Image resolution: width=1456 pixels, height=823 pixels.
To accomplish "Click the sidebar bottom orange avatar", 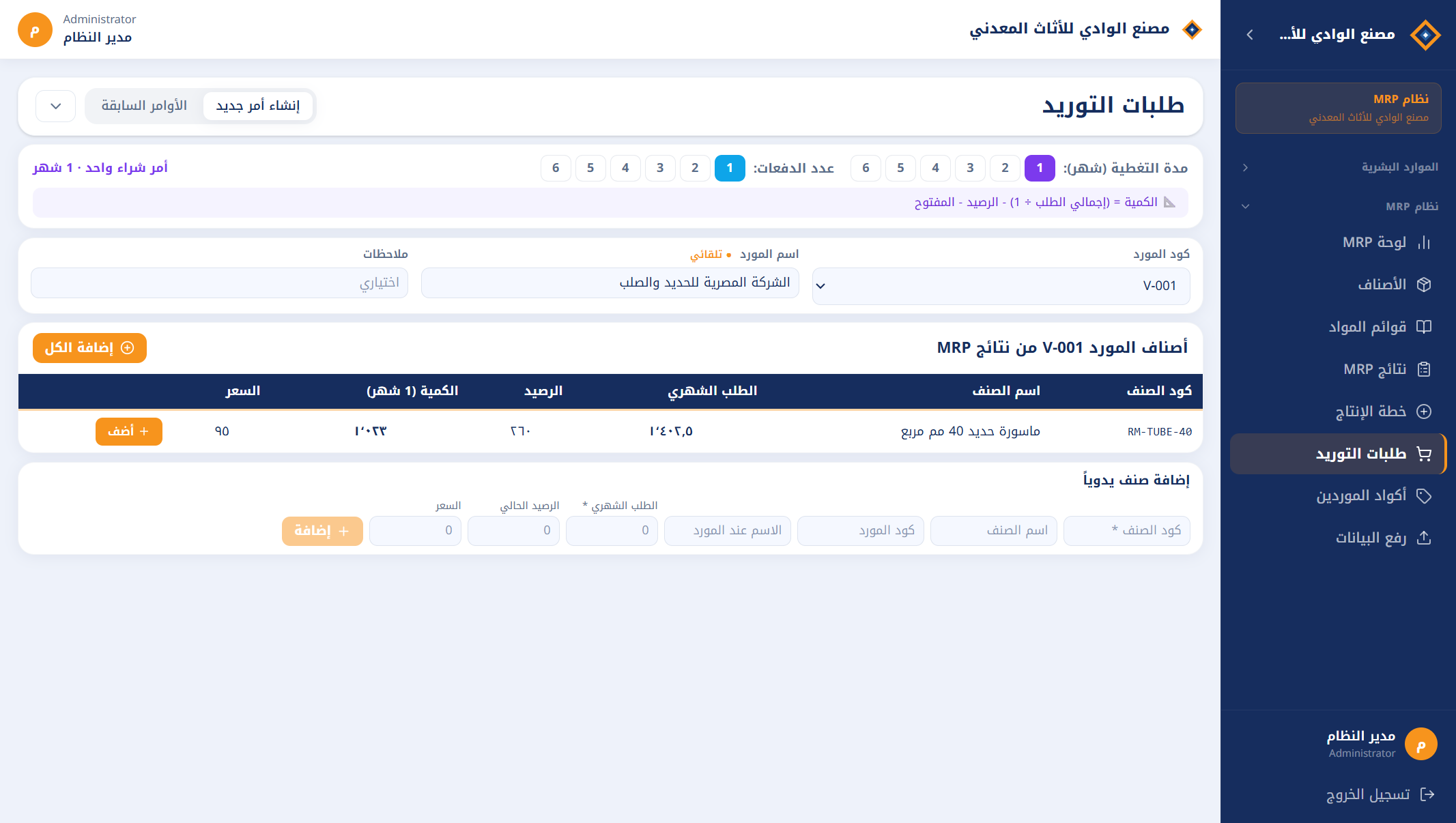I will 1421,744.
